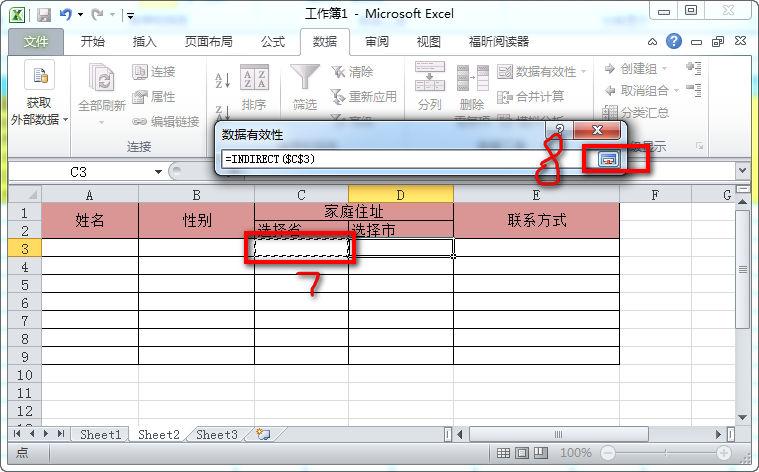Expand the Name Box dropdown arrow
The height and width of the screenshot is (472, 759).
coord(158,172)
